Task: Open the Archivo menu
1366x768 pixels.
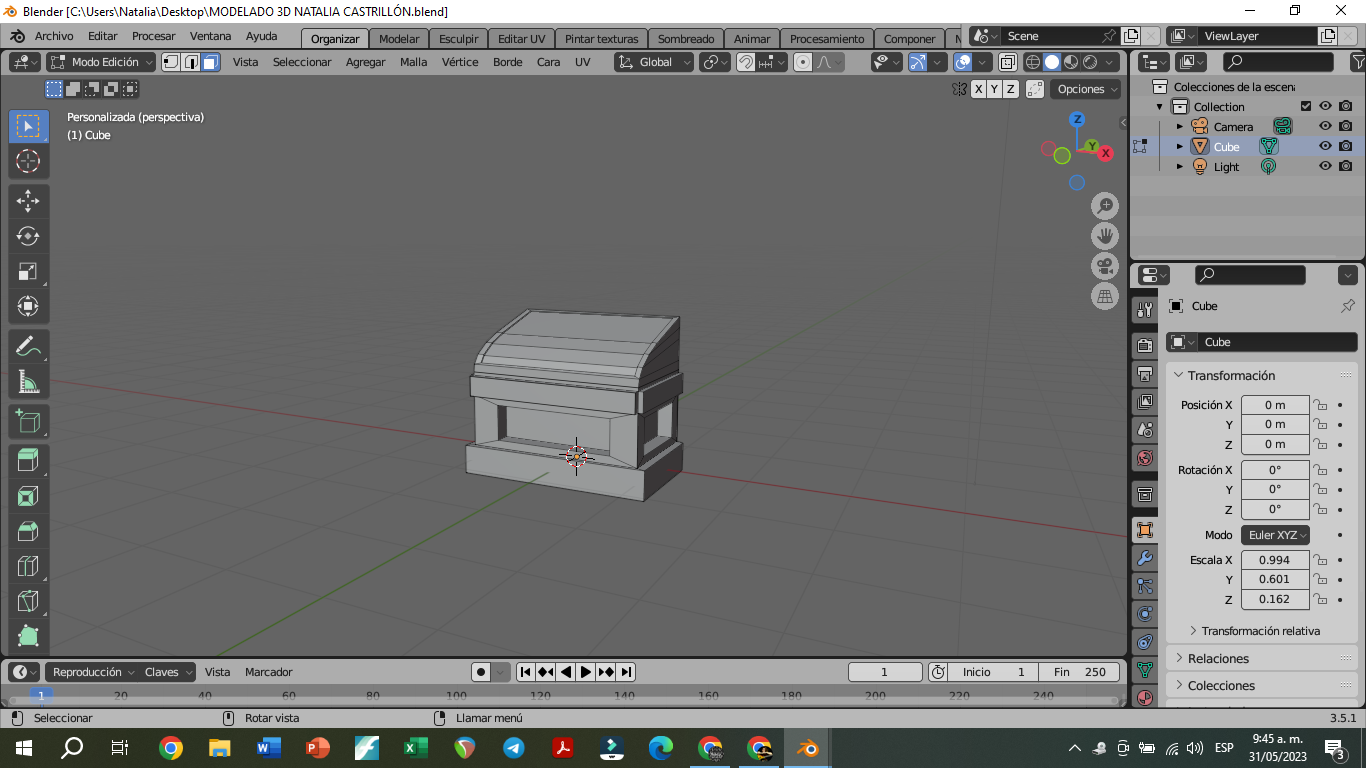Action: pyautogui.click(x=54, y=36)
